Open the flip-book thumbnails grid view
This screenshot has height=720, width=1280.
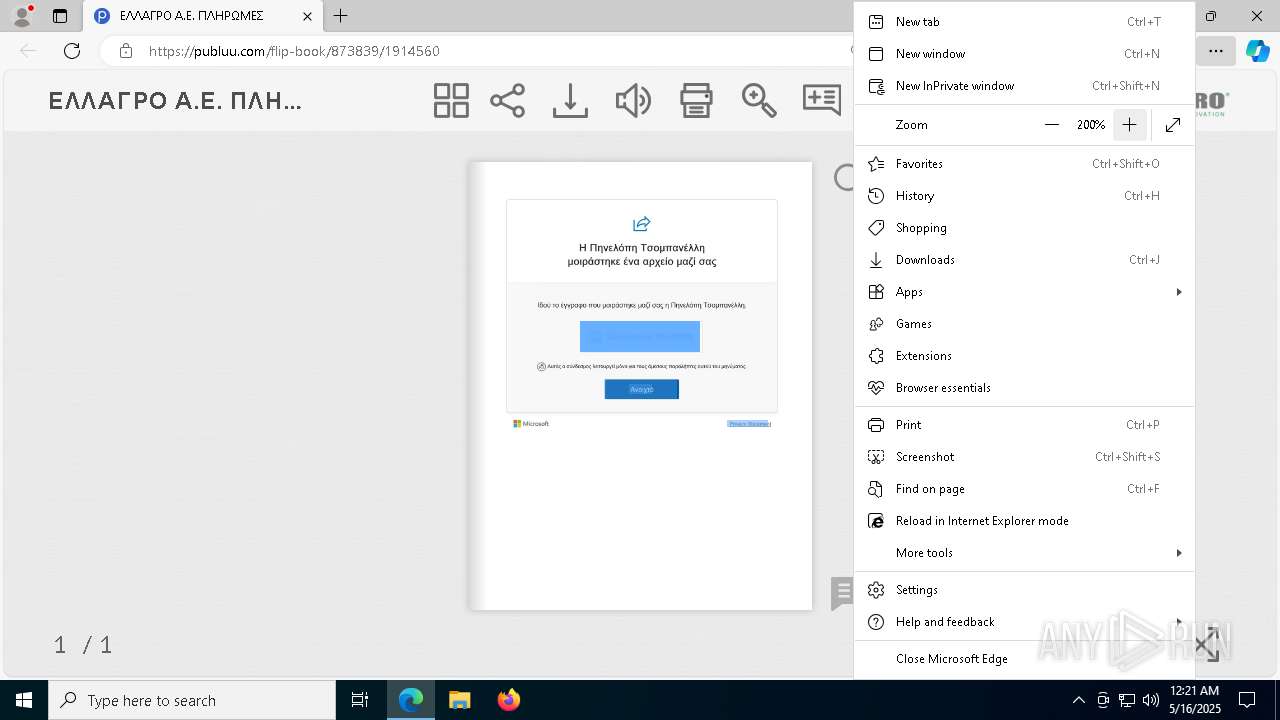pos(451,101)
